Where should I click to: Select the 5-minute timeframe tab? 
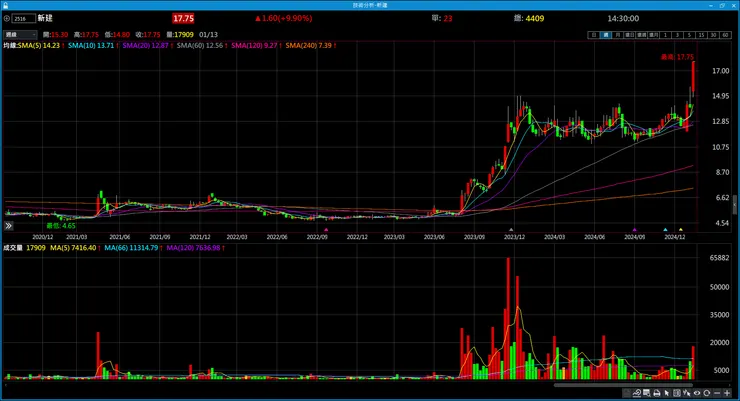point(689,35)
